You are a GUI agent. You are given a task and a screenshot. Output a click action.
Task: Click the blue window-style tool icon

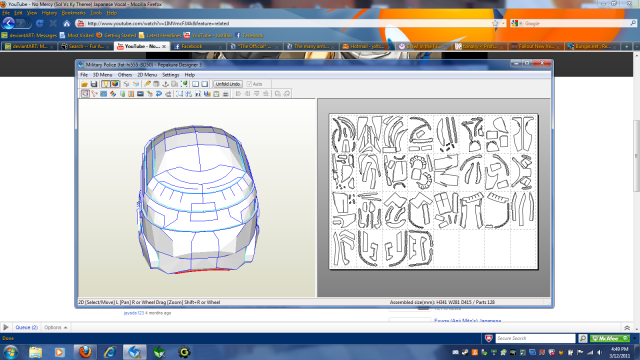(104, 94)
